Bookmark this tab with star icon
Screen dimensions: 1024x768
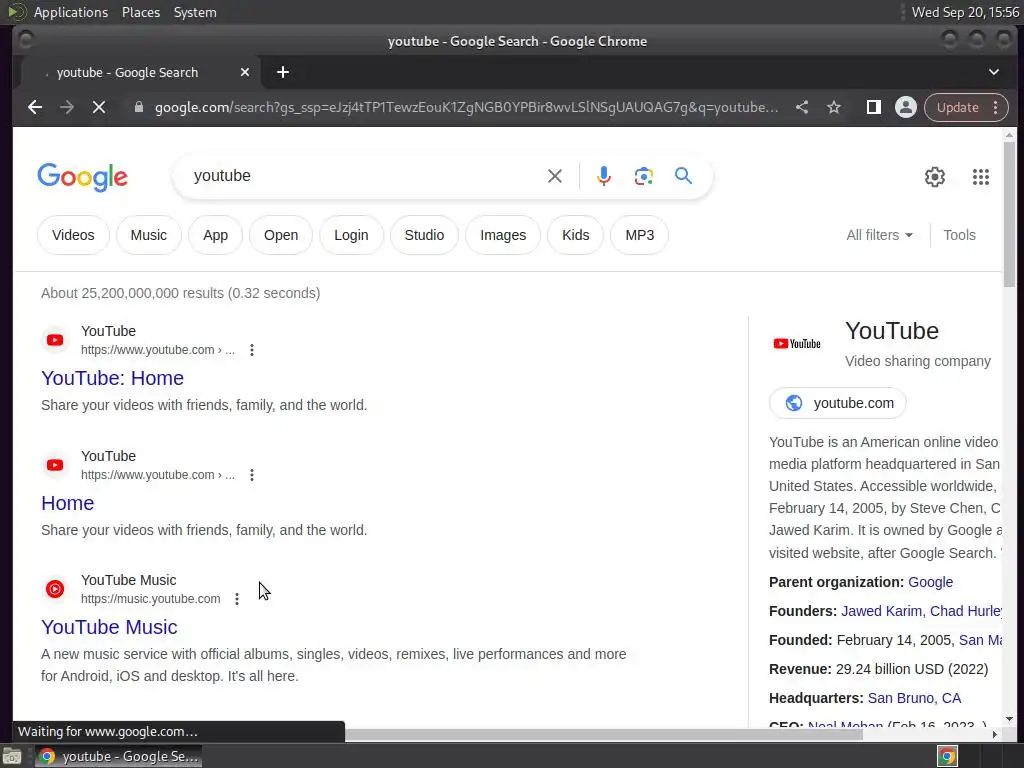point(834,107)
